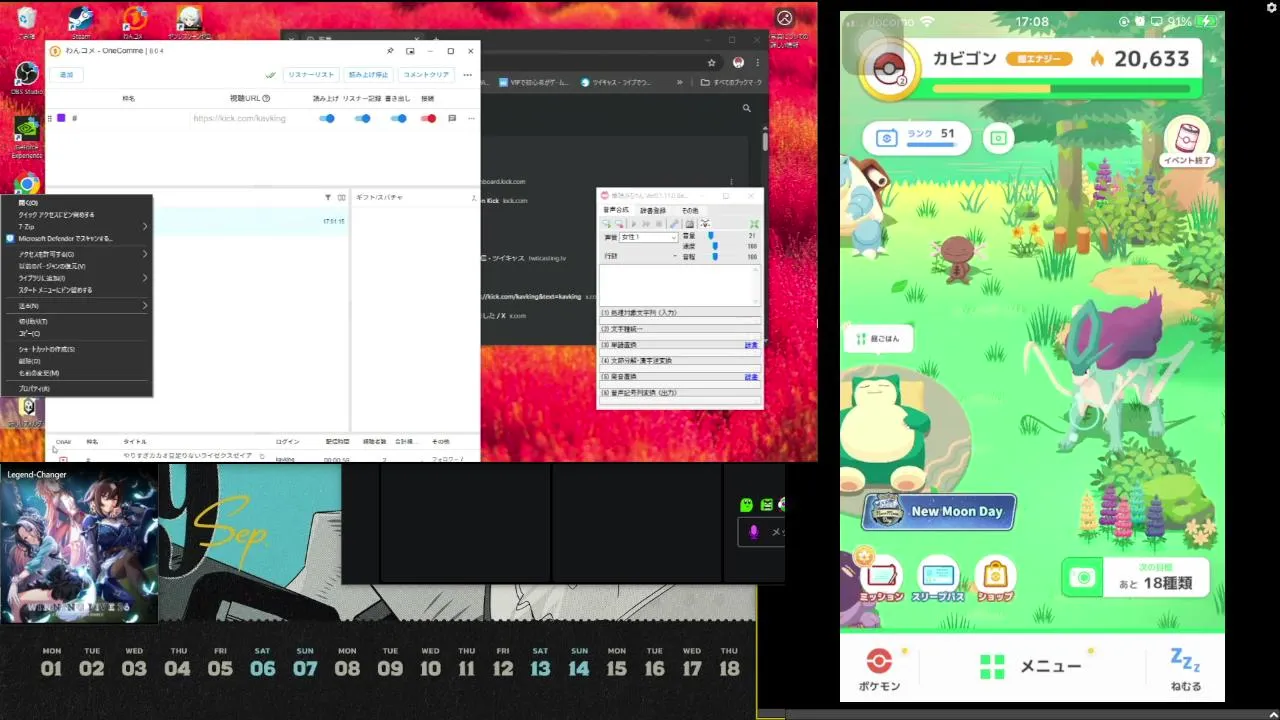1280x720 pixels.
Task: Select the purple color square of the frame
Action: [61, 118]
